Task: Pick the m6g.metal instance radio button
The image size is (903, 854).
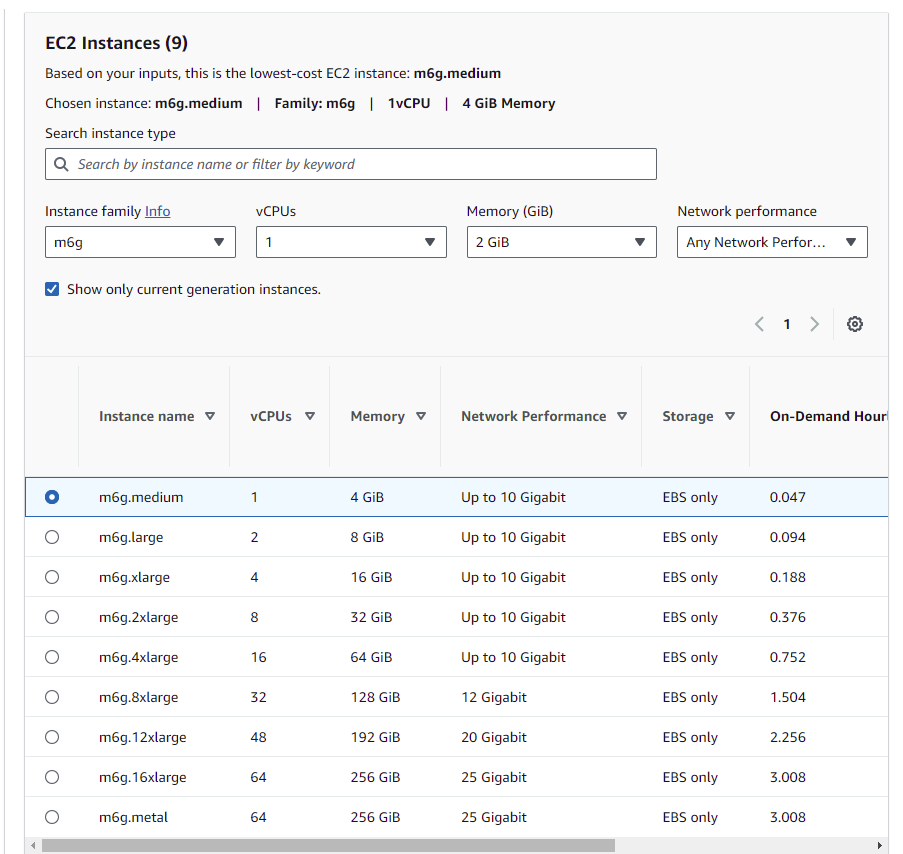Action: coord(52,817)
